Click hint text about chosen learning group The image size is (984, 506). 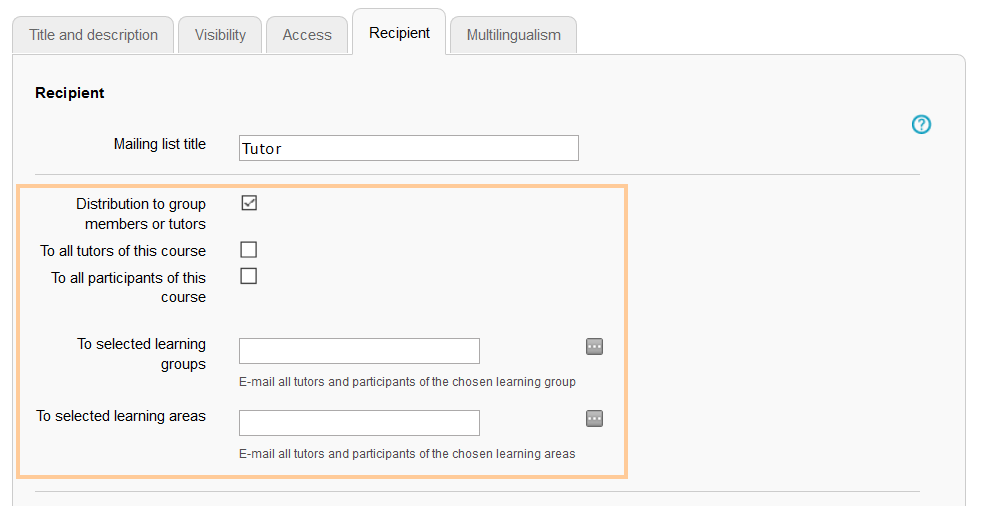click(x=407, y=382)
